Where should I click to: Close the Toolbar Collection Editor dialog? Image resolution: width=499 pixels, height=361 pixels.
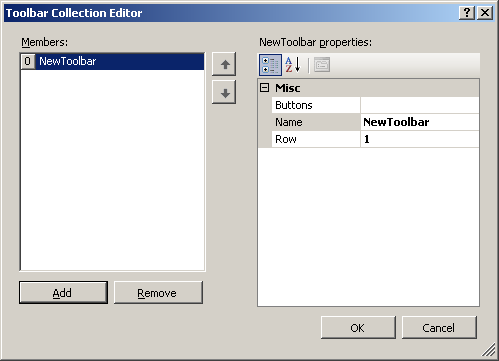point(485,13)
